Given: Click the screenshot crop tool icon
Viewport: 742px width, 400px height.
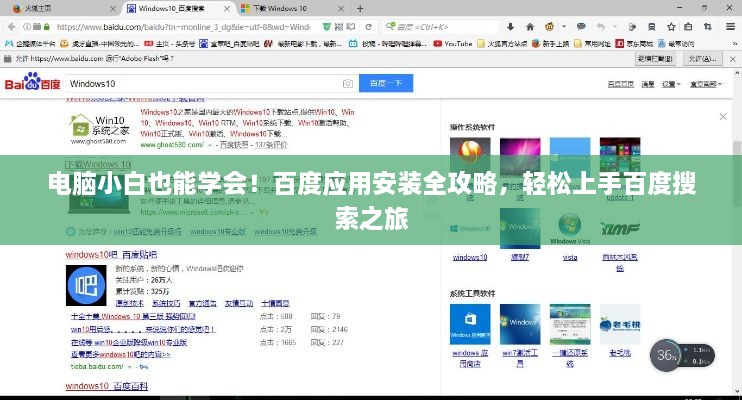Looking at the screenshot, I should click(x=707, y=27).
